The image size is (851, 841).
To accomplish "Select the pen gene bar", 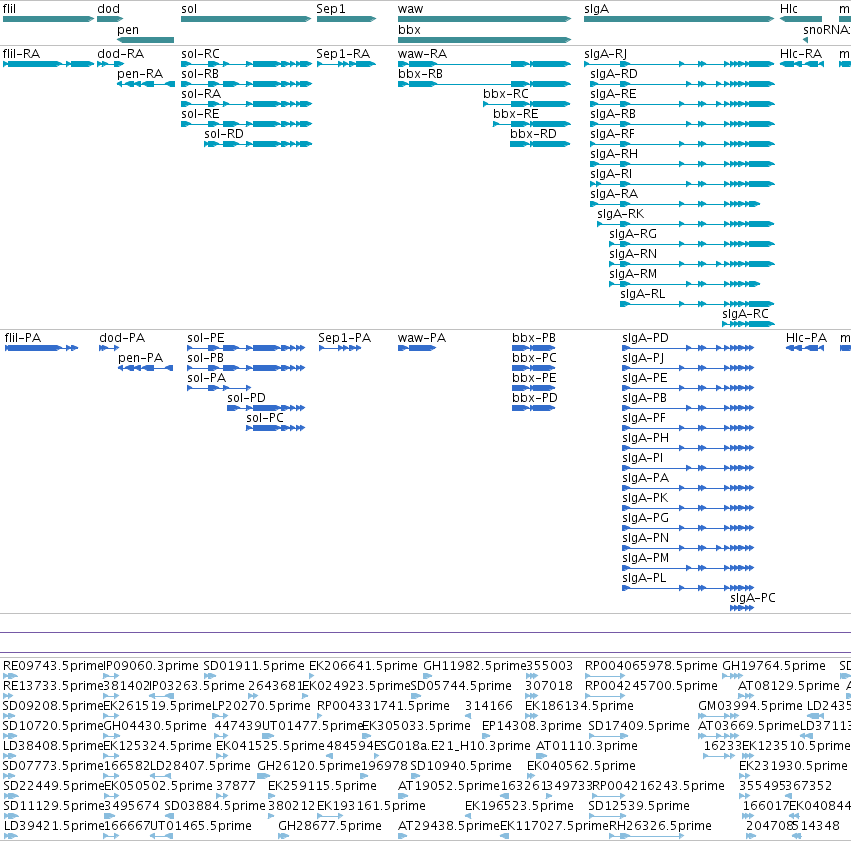I will tap(145, 40).
